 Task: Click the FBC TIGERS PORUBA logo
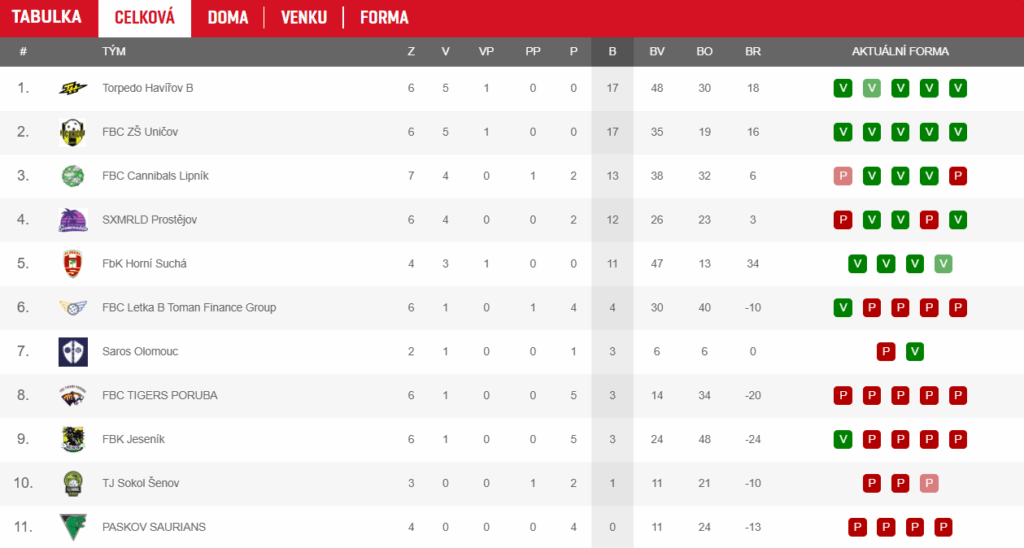pos(73,396)
